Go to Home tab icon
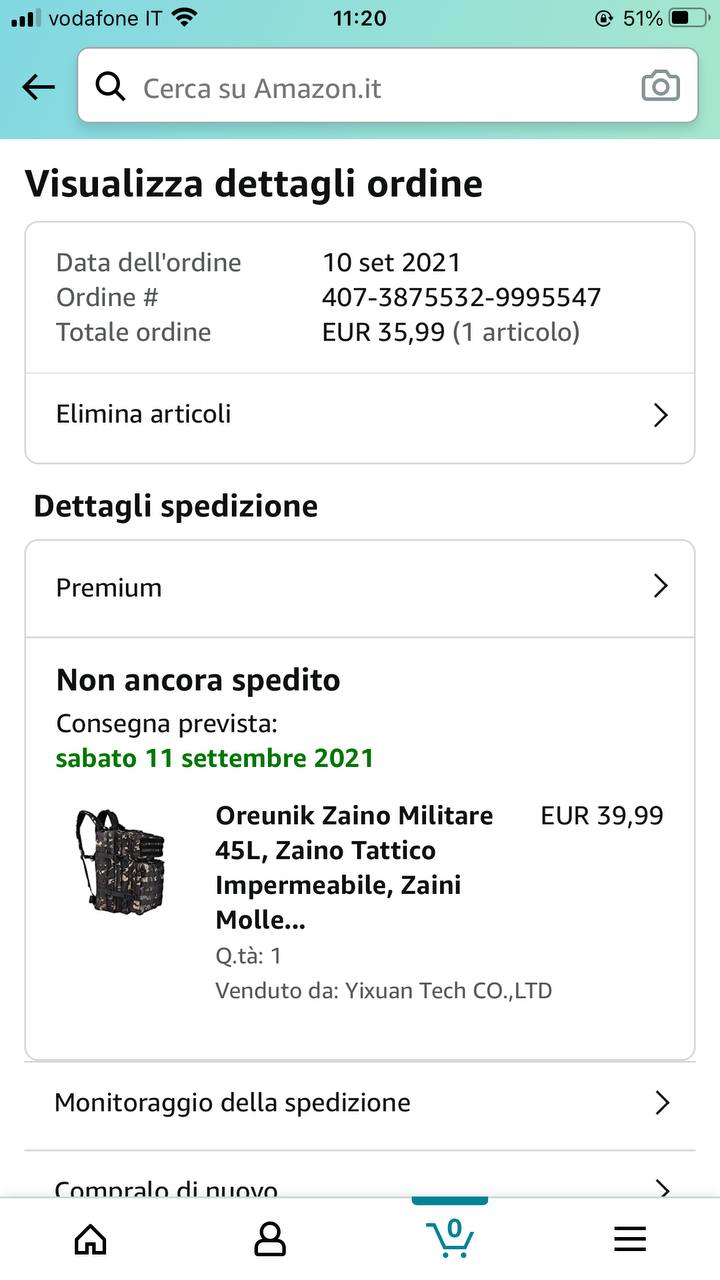The height and width of the screenshot is (1280, 720). 91,1240
